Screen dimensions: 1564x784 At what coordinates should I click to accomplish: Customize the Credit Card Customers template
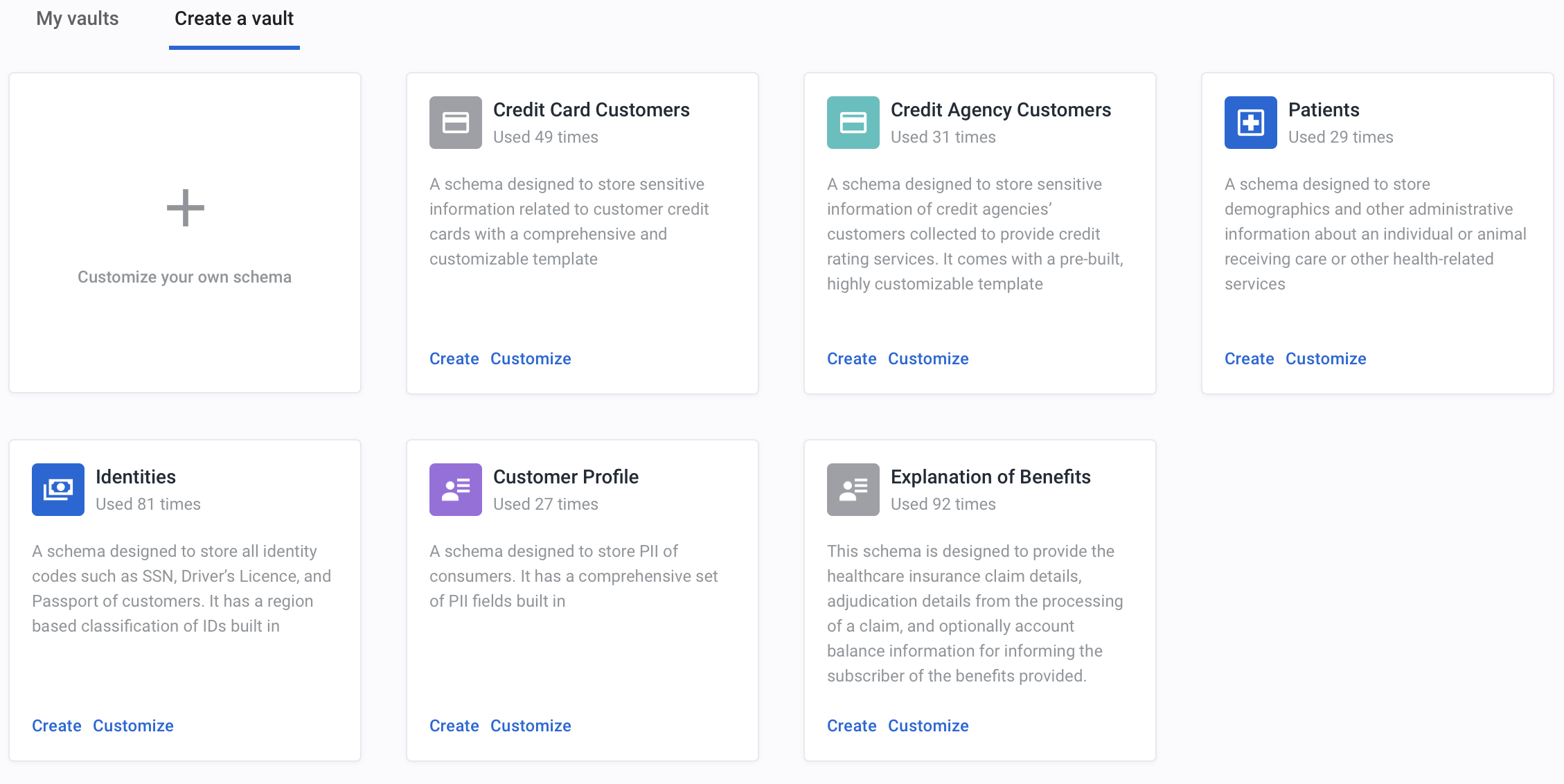[x=531, y=359]
